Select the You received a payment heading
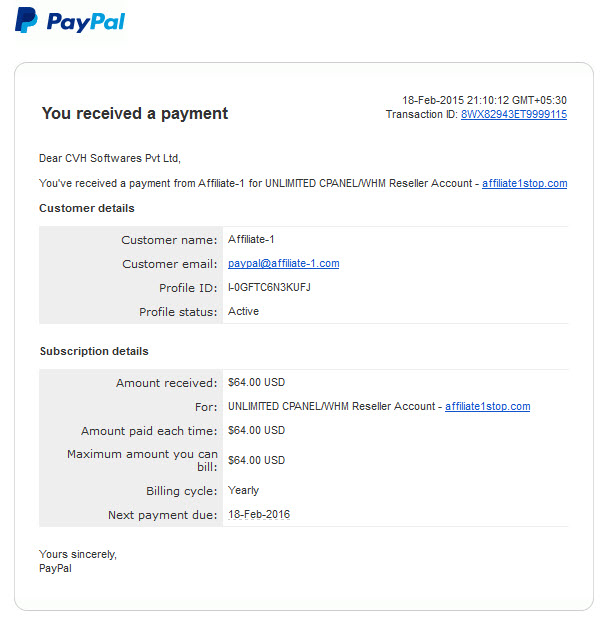 click(x=135, y=114)
